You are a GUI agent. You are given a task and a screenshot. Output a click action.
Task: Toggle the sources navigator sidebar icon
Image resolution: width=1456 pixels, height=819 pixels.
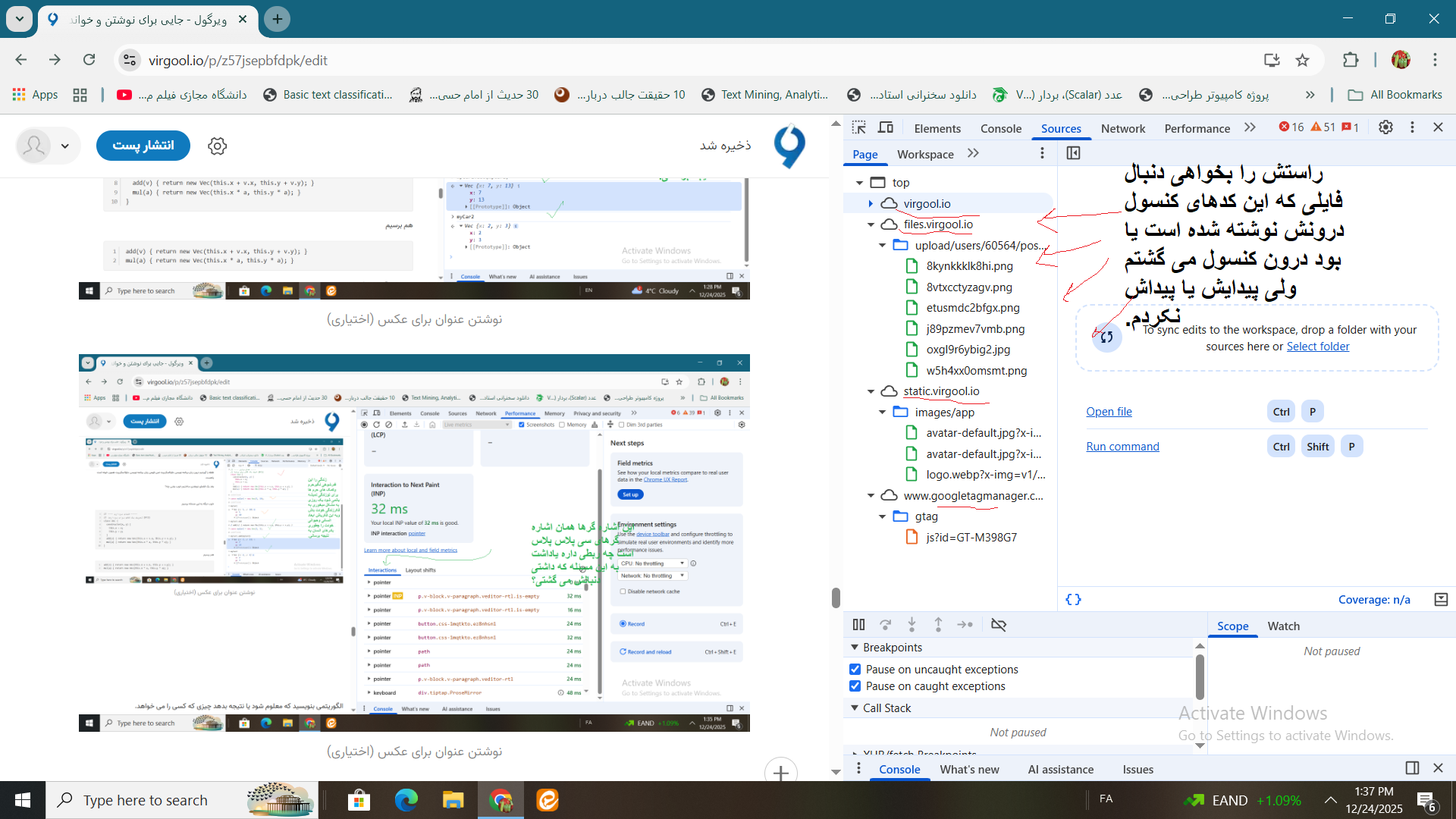[1073, 153]
